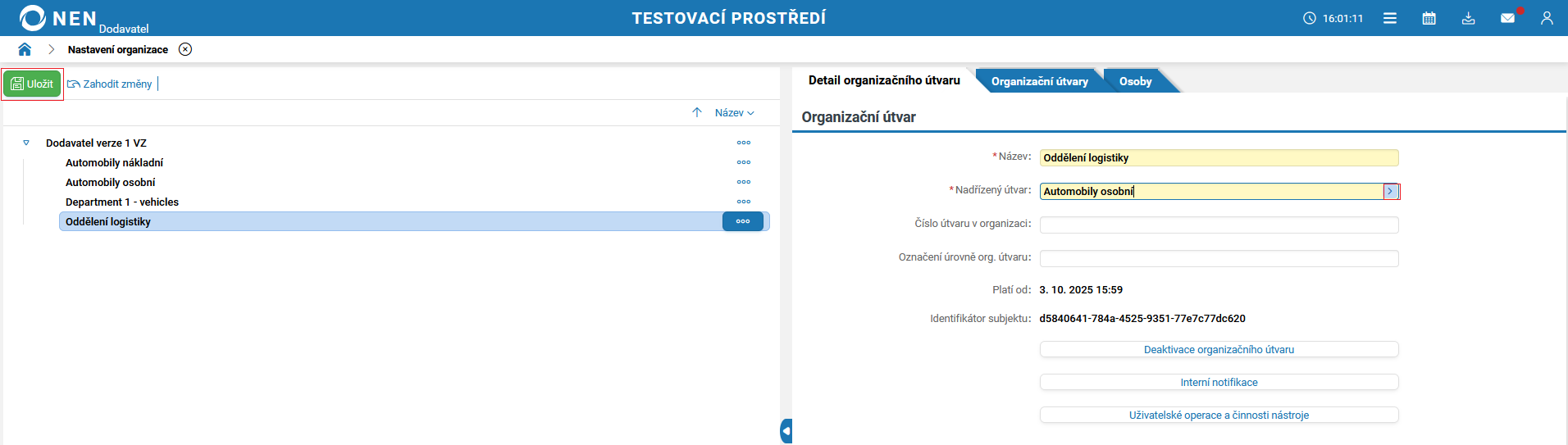Open actions menu for Department 1 - vehicles
This screenshot has width=1568, height=445.
(744, 202)
